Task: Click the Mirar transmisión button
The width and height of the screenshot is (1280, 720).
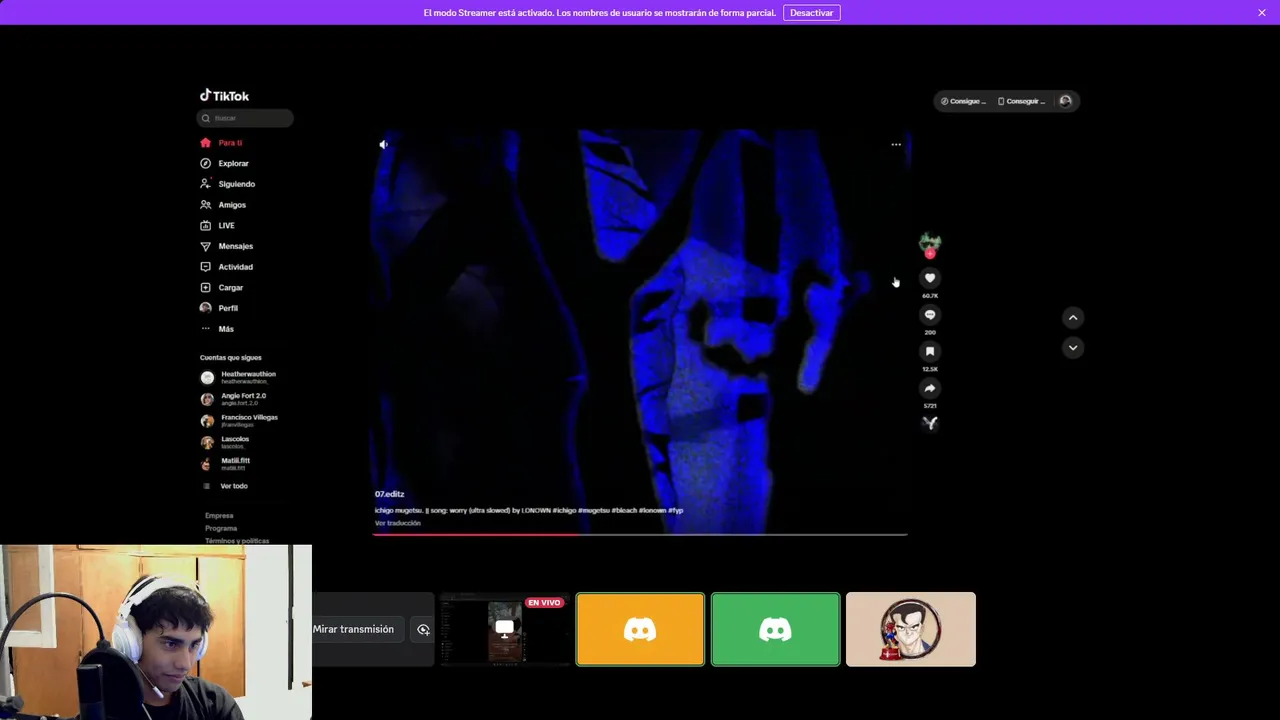Action: [353, 629]
